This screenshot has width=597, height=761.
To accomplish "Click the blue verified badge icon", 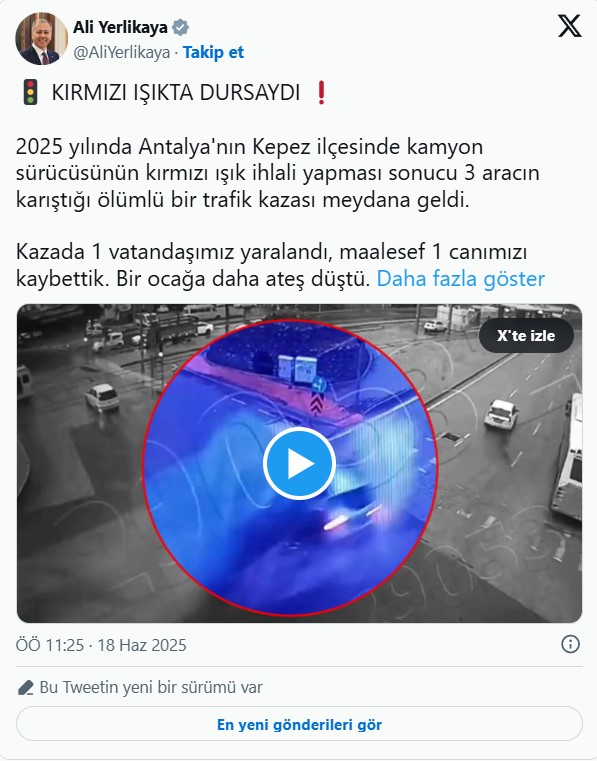I will 181,27.
